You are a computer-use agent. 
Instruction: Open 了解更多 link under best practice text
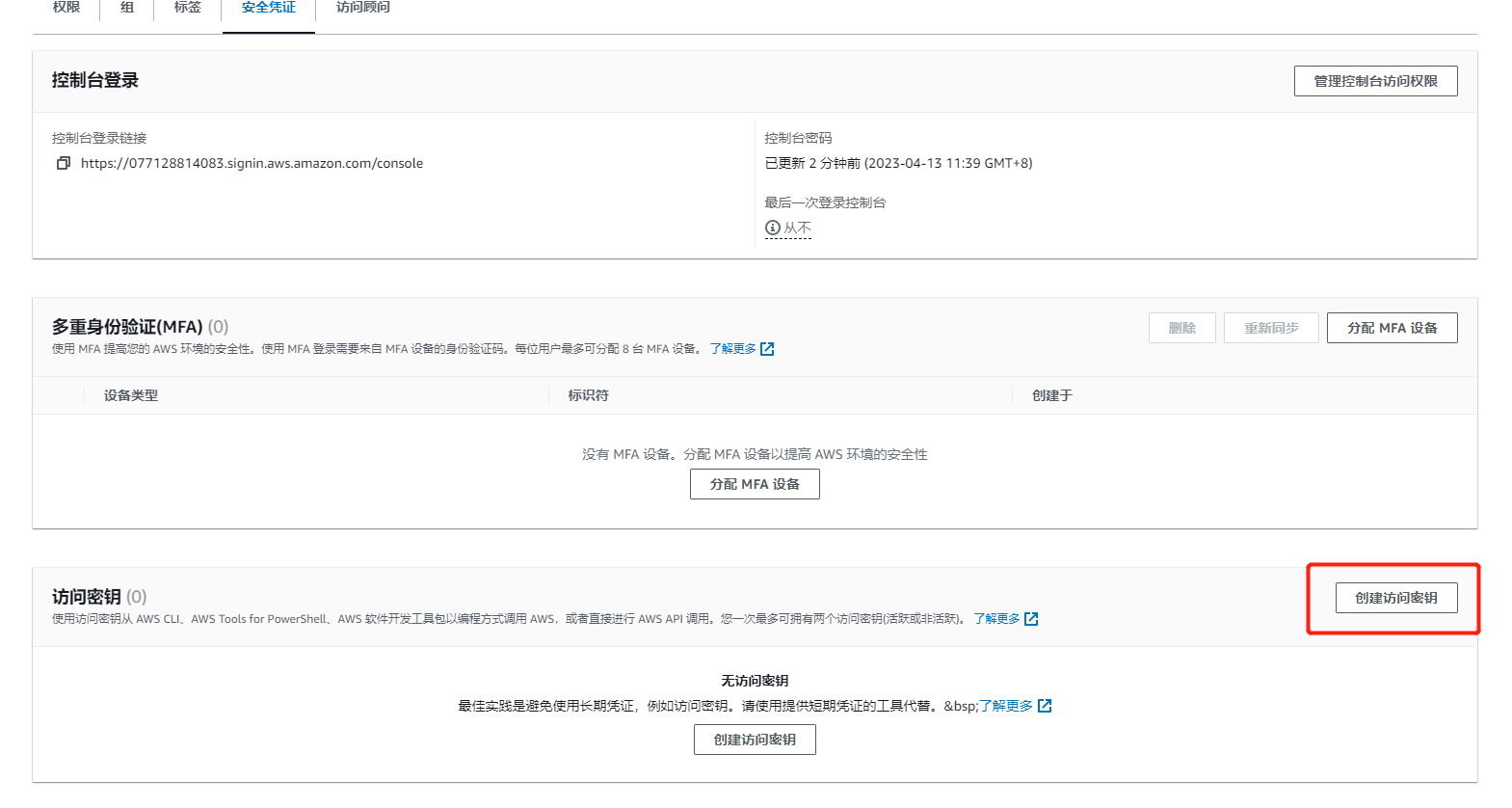(1006, 706)
